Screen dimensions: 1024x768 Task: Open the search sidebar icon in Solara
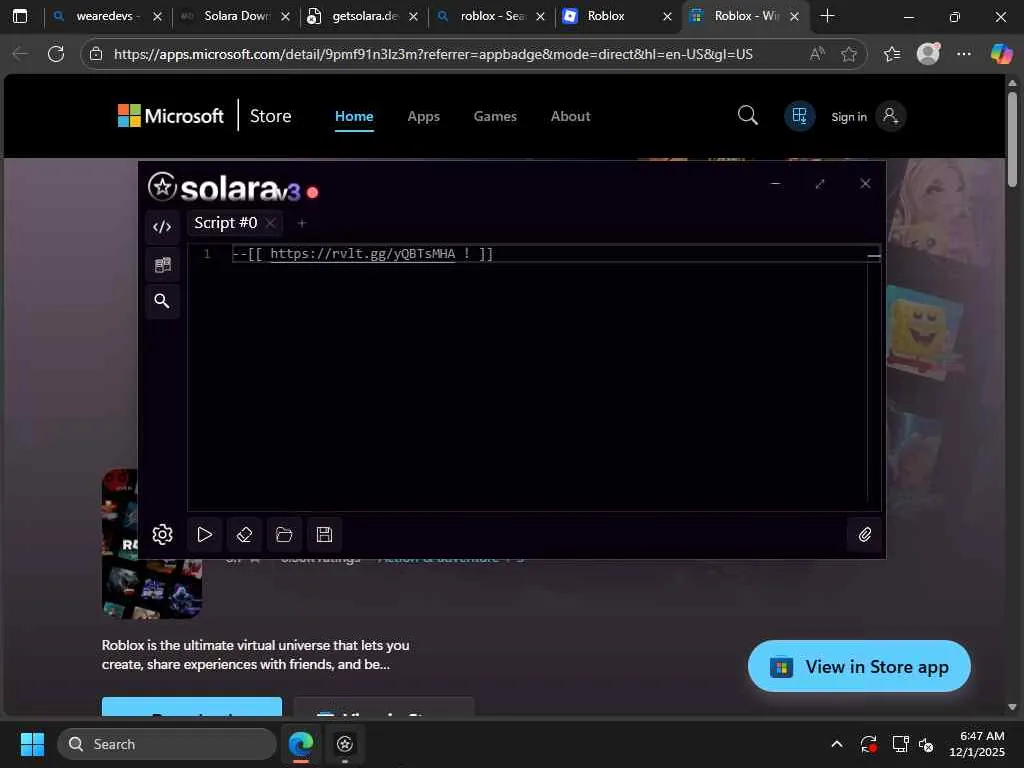pyautogui.click(x=162, y=301)
